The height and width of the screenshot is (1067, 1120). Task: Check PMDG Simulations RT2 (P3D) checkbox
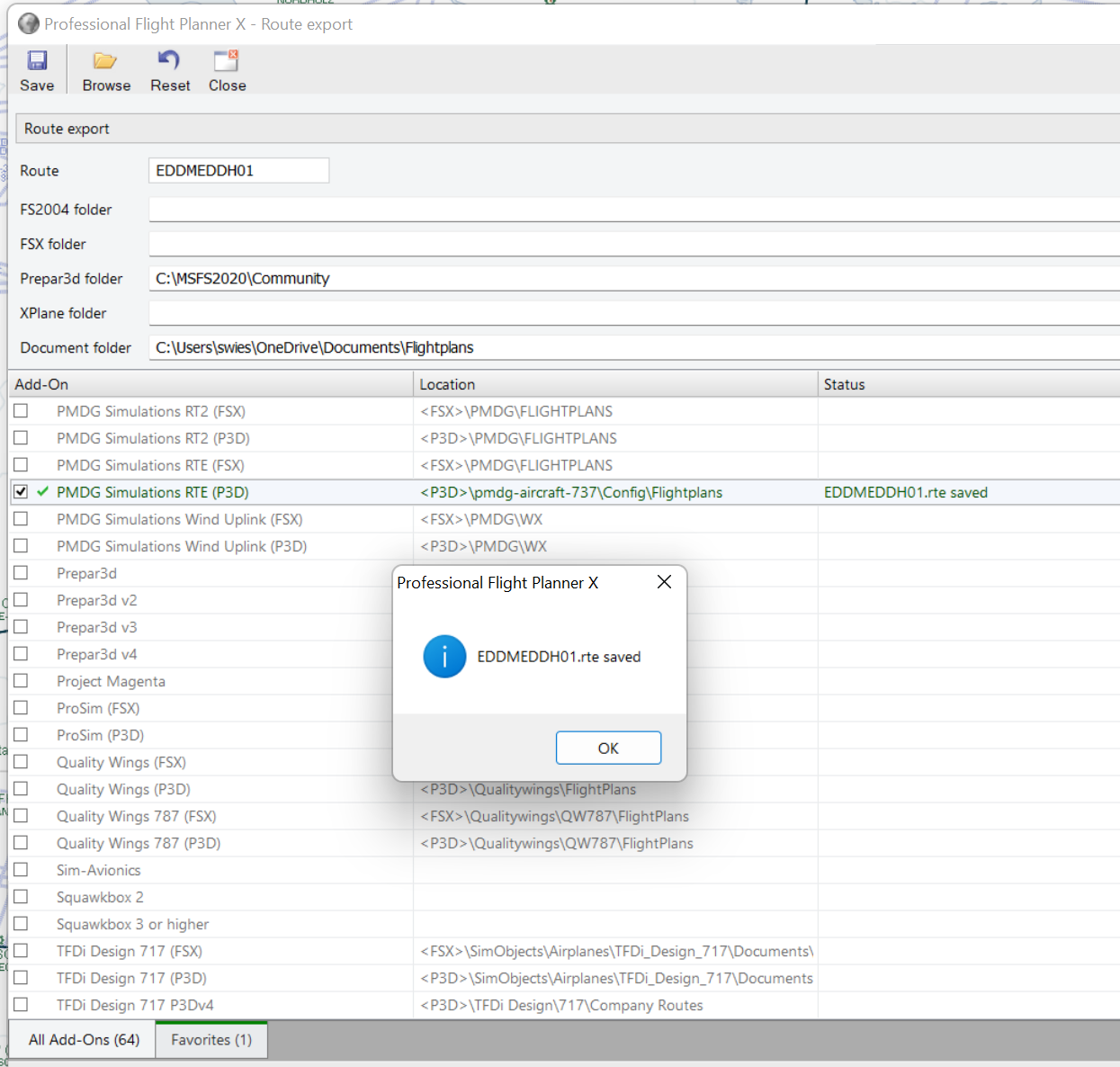[21, 438]
